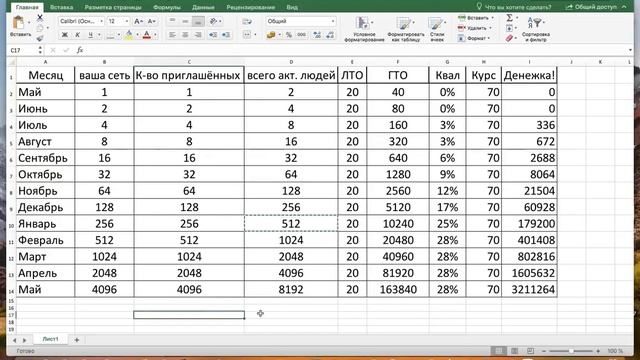Toggle bold (Ж) formatting
Screen dimensions: 640x360
(x=64, y=35)
